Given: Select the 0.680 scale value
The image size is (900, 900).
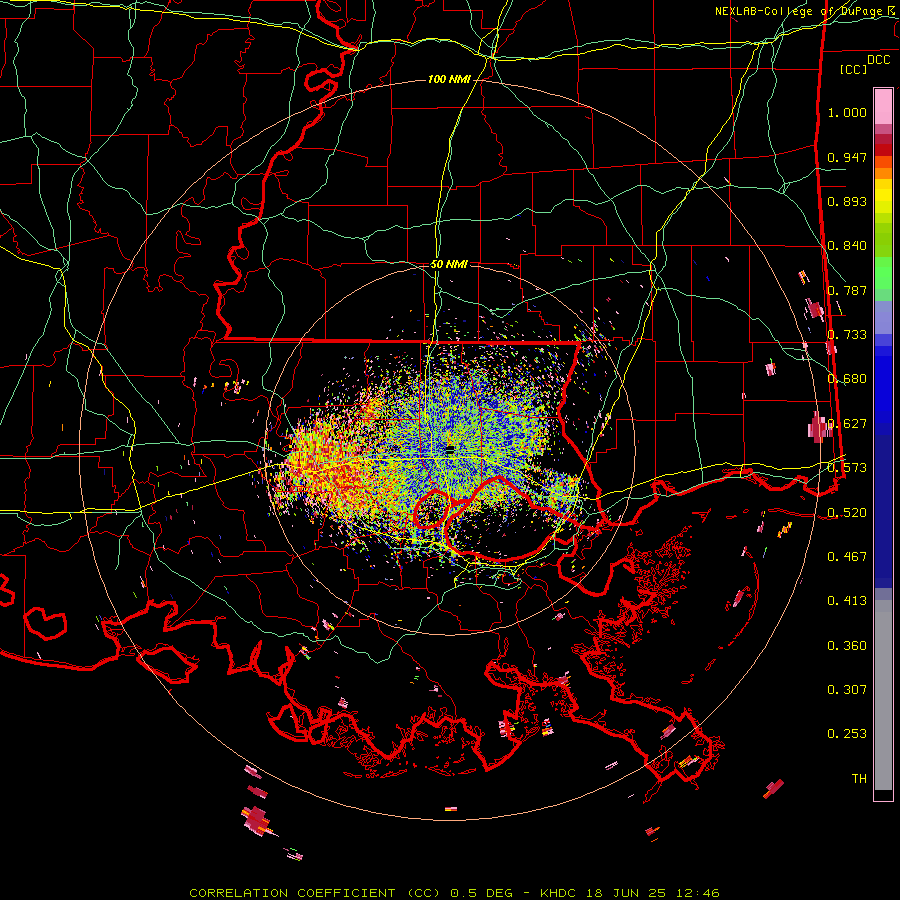Looking at the screenshot, I should tap(847, 379).
